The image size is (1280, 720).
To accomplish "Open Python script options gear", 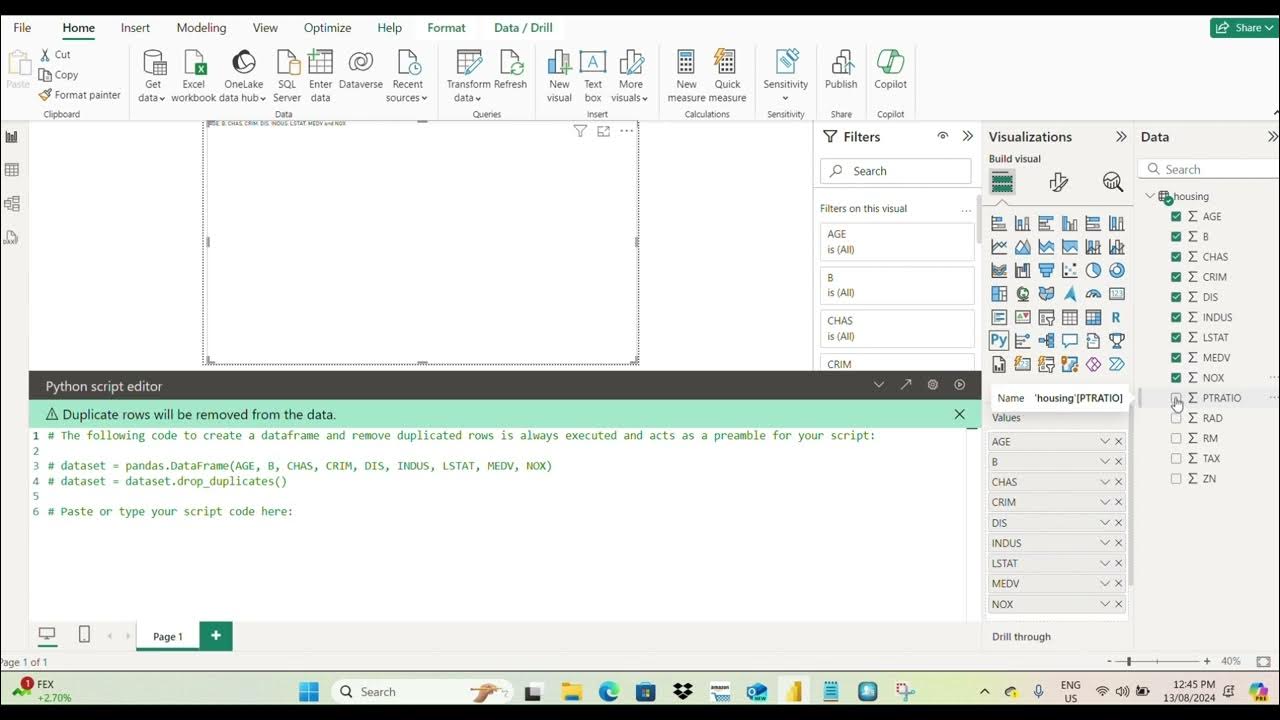I will coord(933,385).
